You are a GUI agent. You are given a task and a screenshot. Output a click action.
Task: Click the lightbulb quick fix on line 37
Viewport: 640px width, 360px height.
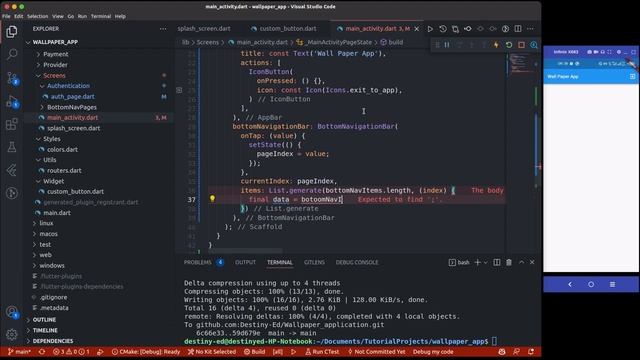(212, 199)
